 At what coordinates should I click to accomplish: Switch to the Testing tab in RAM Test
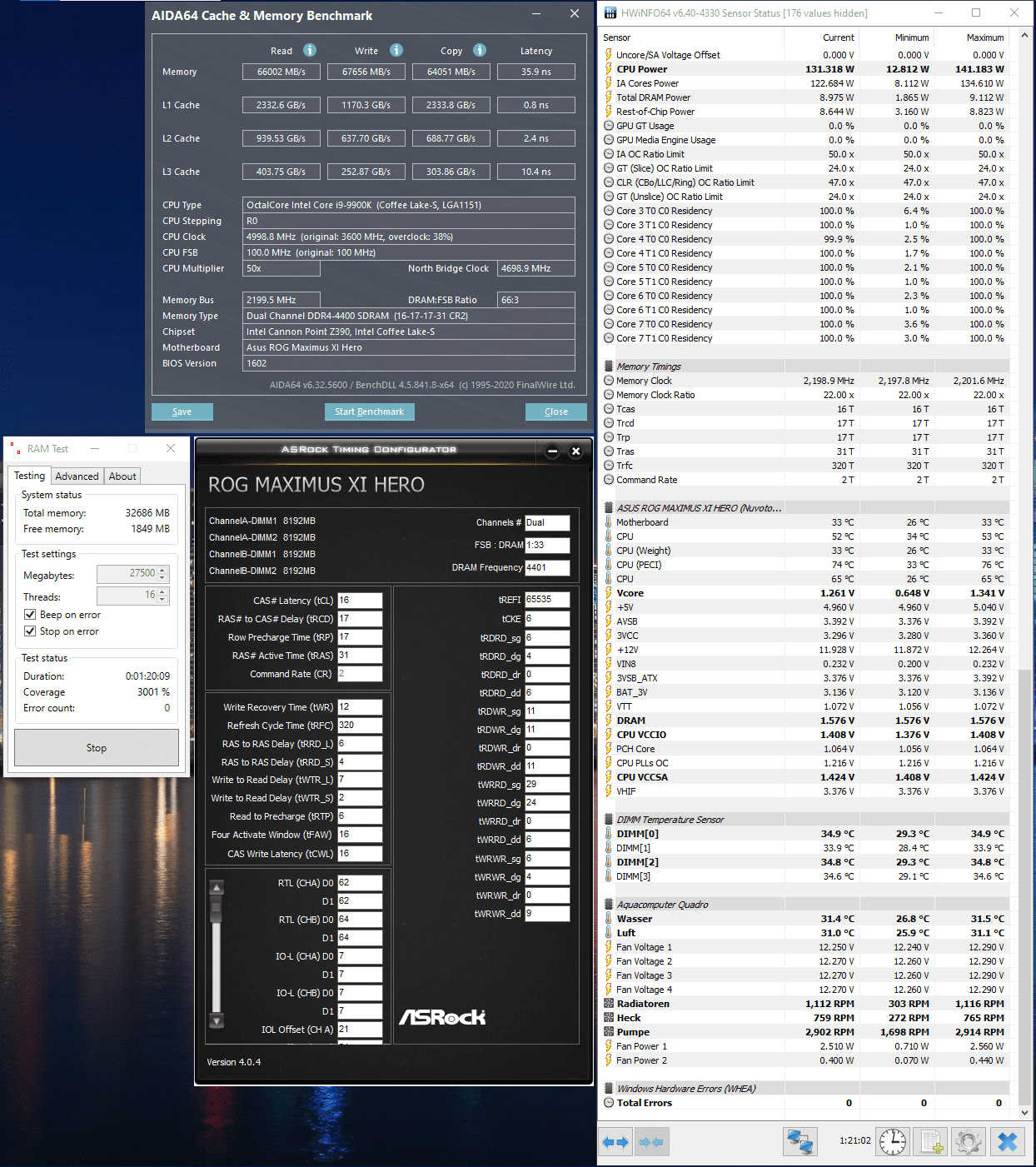pyautogui.click(x=29, y=476)
